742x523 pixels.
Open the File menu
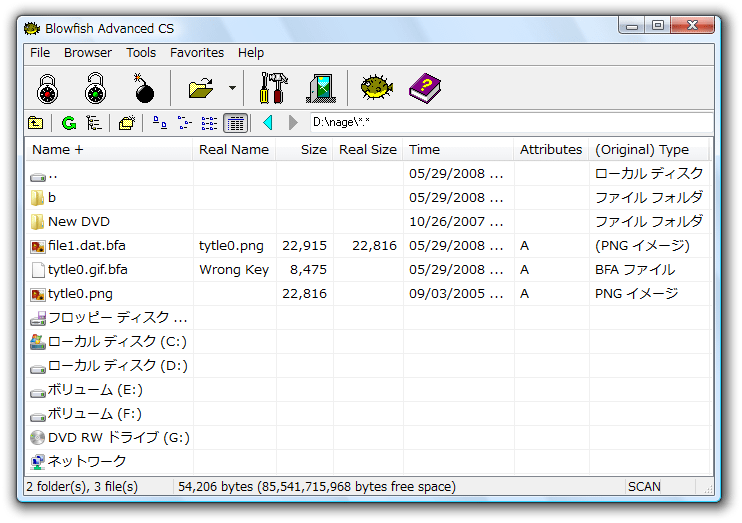coord(40,53)
